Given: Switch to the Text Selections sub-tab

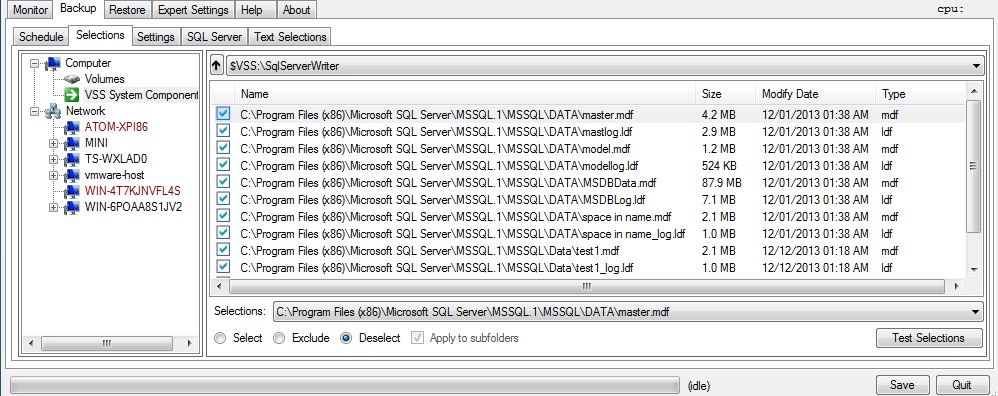Looking at the screenshot, I should pos(290,37).
